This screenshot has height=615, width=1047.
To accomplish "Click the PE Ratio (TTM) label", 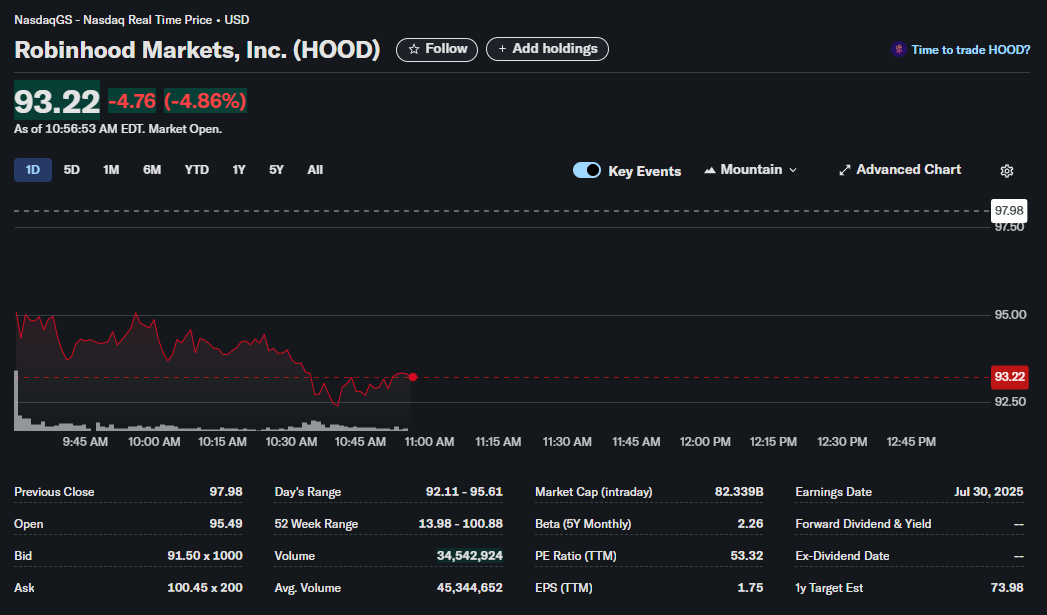I will 576,556.
